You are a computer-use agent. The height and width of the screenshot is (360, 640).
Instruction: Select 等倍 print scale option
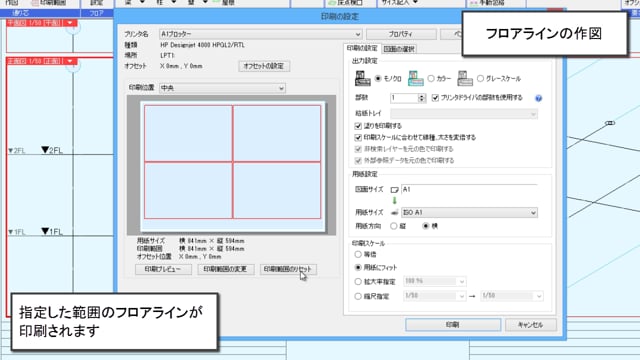[x=358, y=254]
